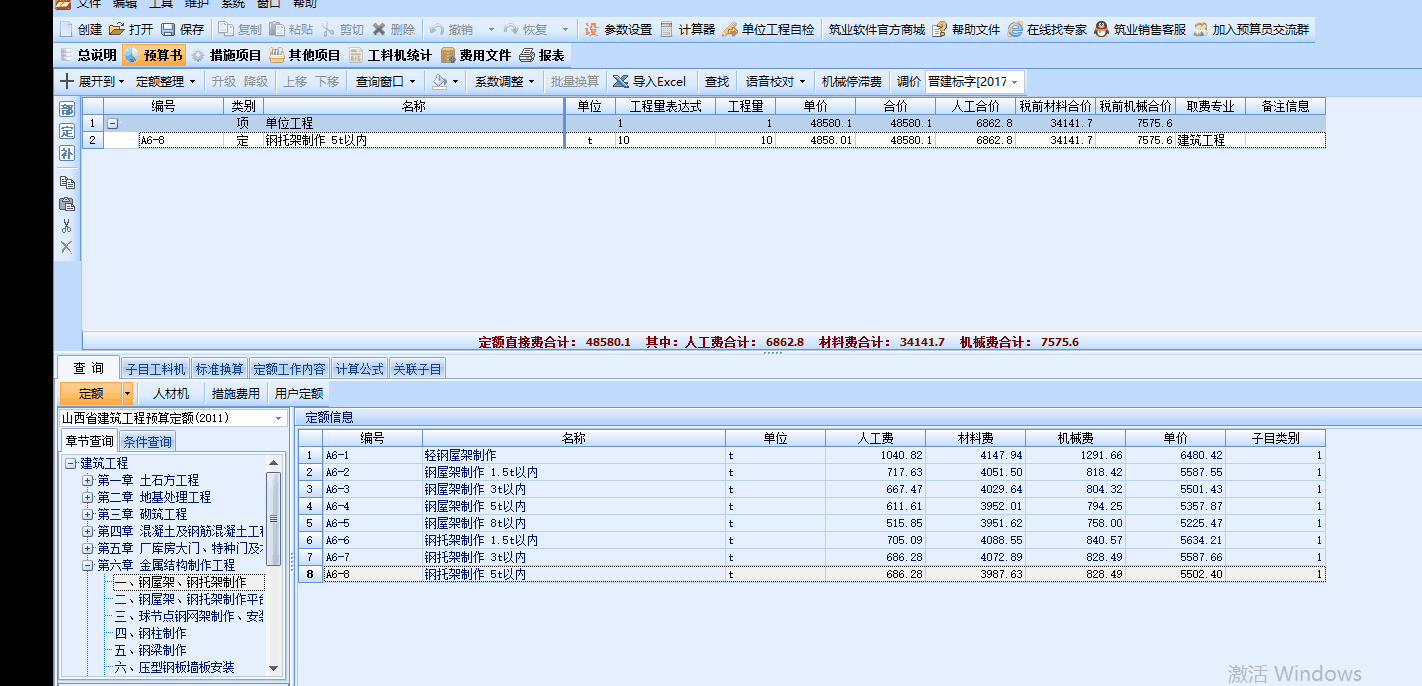The image size is (1422, 686).
Task: Open the 帮助文件 help file
Action: [x=940, y=30]
